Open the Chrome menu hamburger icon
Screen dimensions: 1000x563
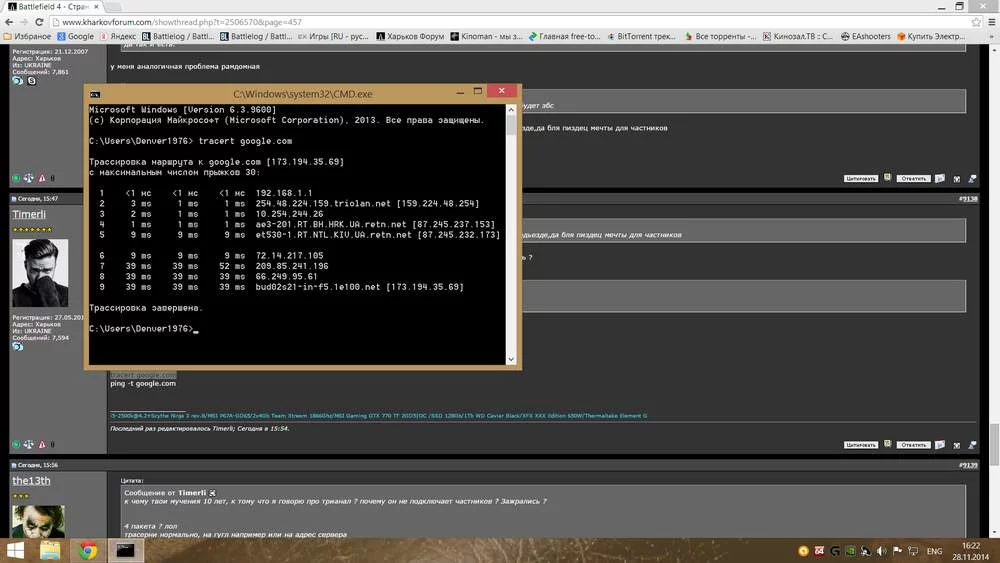992,22
